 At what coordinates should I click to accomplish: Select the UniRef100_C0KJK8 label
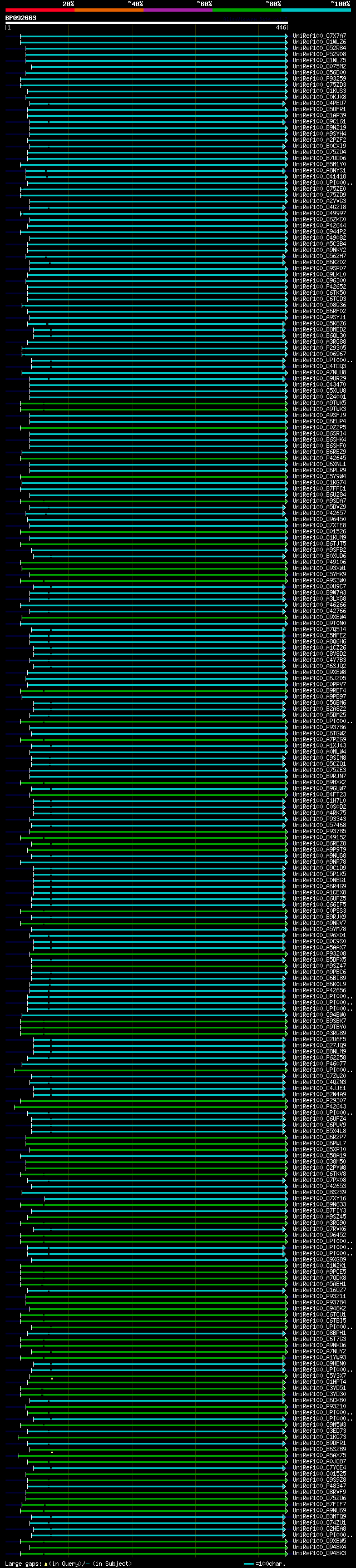(319, 97)
